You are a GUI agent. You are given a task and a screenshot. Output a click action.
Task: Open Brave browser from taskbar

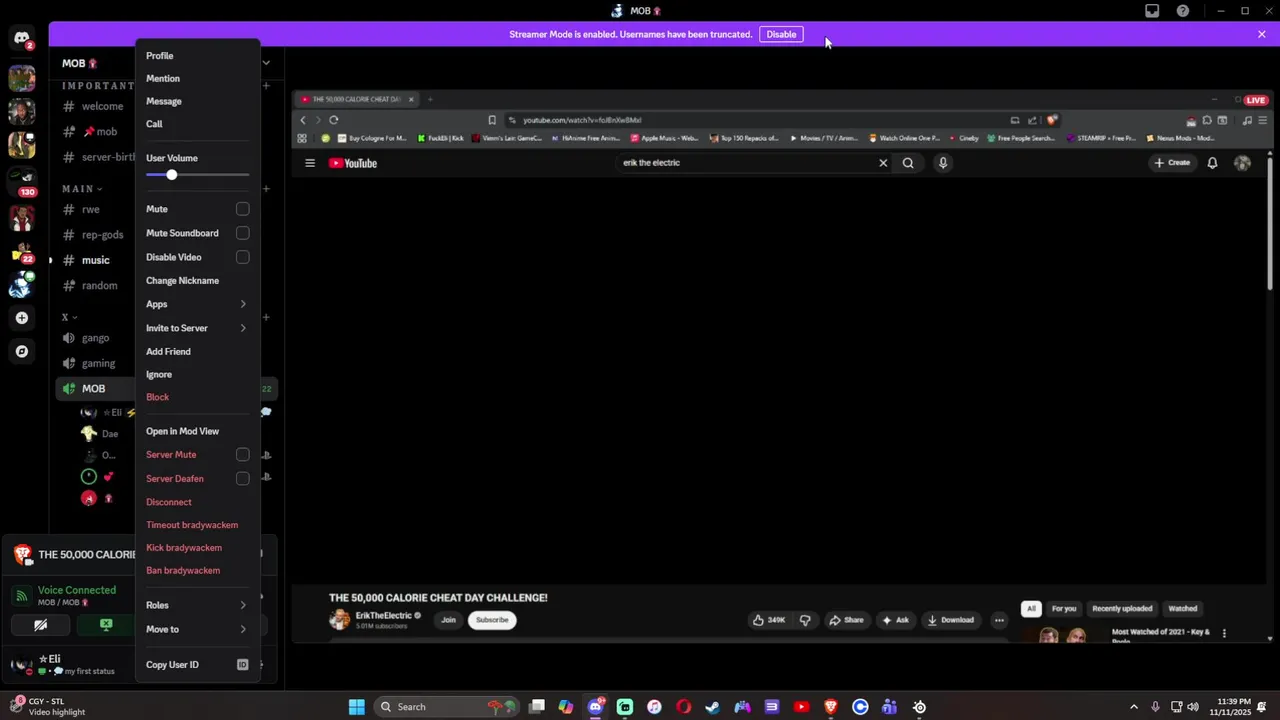(x=830, y=707)
